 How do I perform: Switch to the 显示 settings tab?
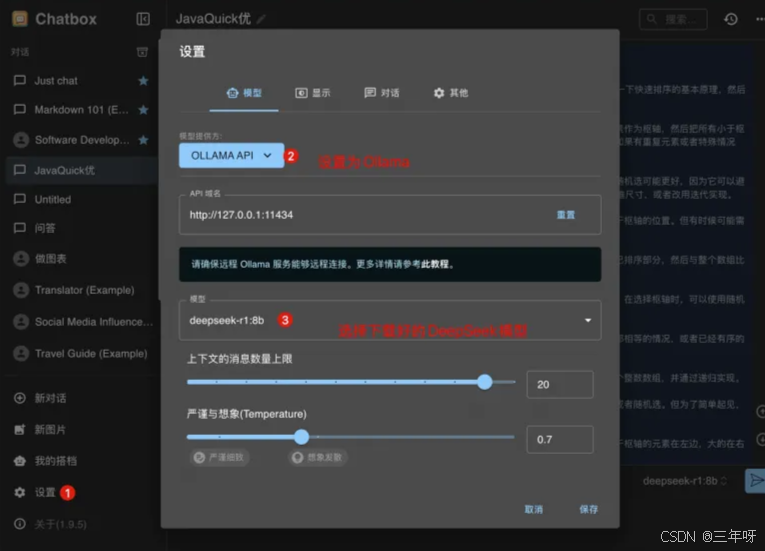point(313,93)
